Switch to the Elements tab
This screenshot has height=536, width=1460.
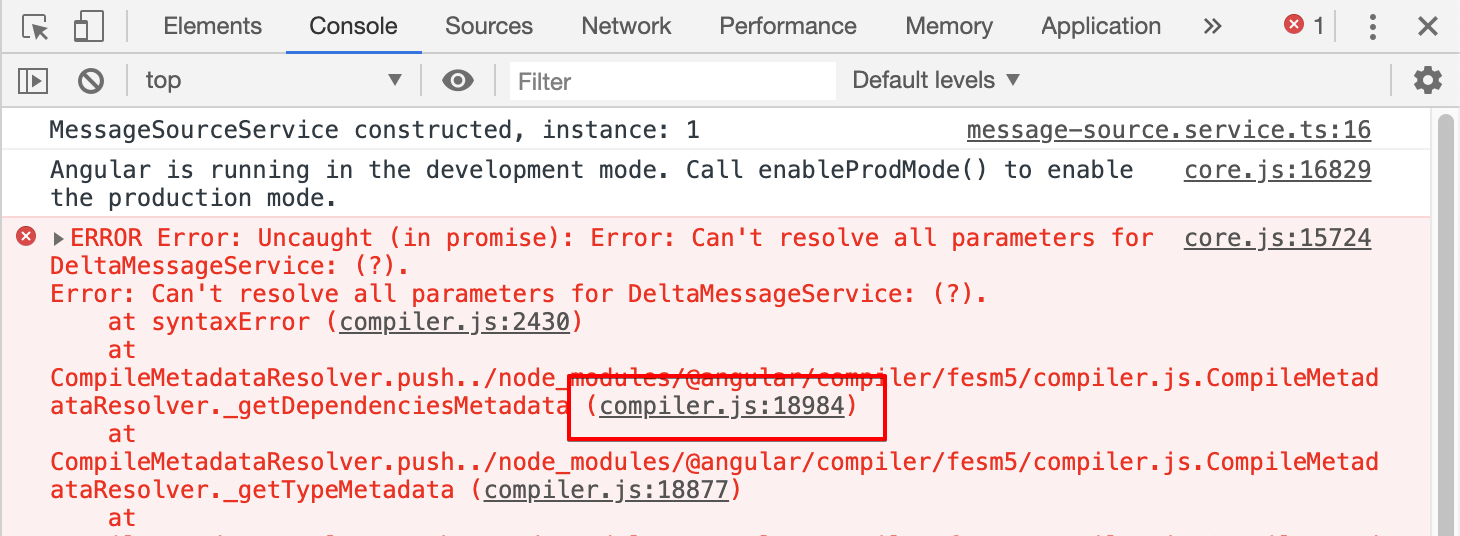(x=212, y=27)
